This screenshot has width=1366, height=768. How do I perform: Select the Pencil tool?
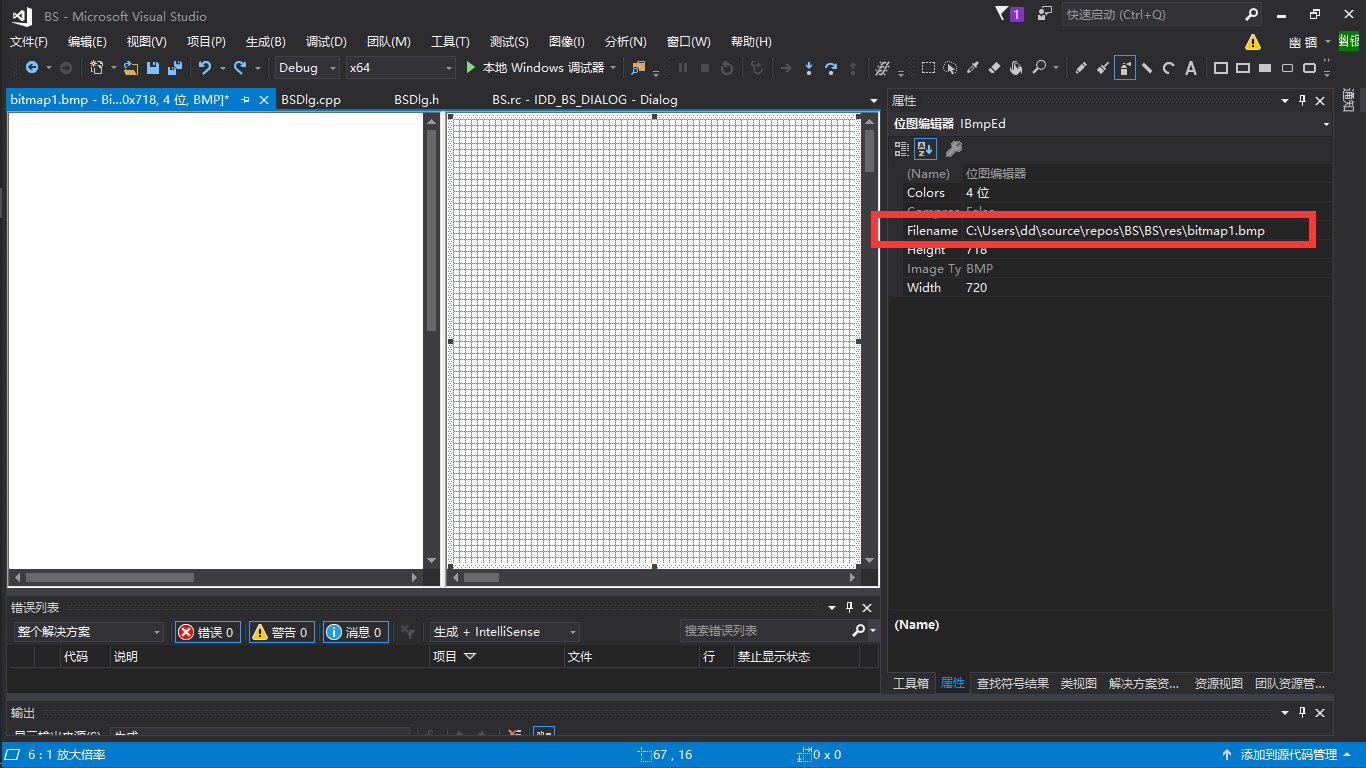1081,68
